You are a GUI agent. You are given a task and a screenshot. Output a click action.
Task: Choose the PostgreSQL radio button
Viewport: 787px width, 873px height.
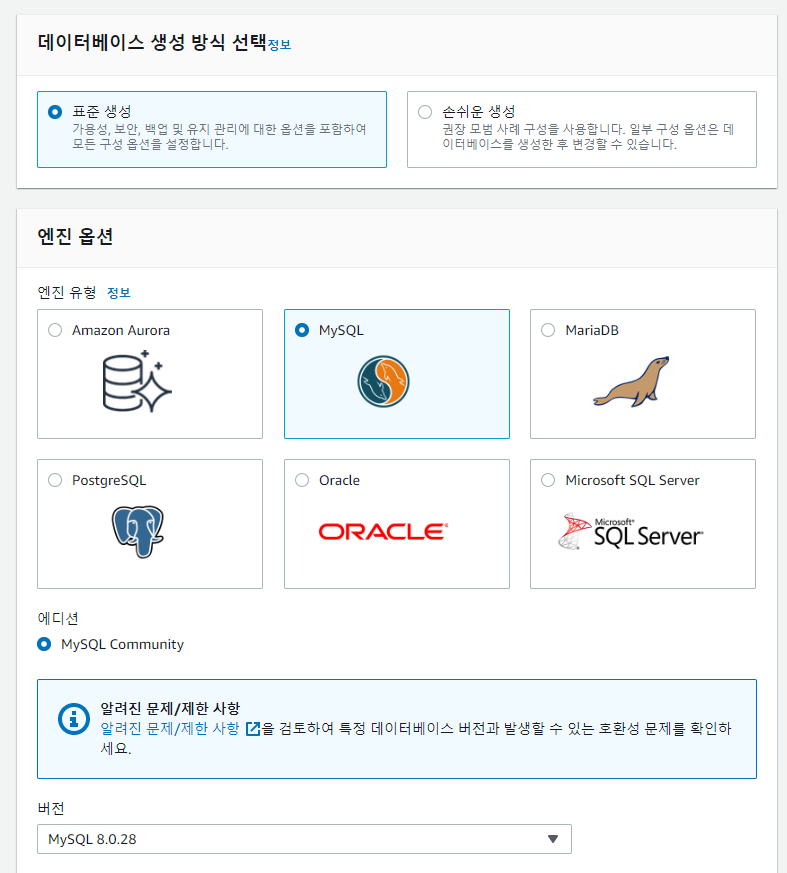tap(55, 480)
